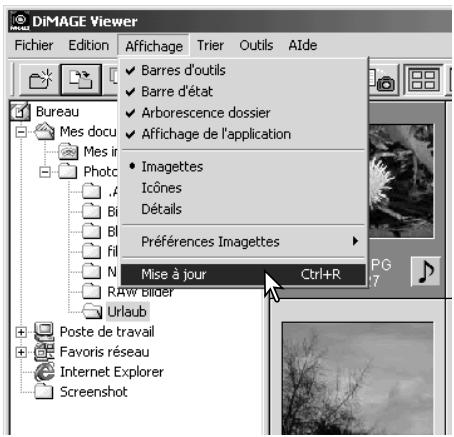
Task: Close the Affichage menu
Action: (154, 46)
